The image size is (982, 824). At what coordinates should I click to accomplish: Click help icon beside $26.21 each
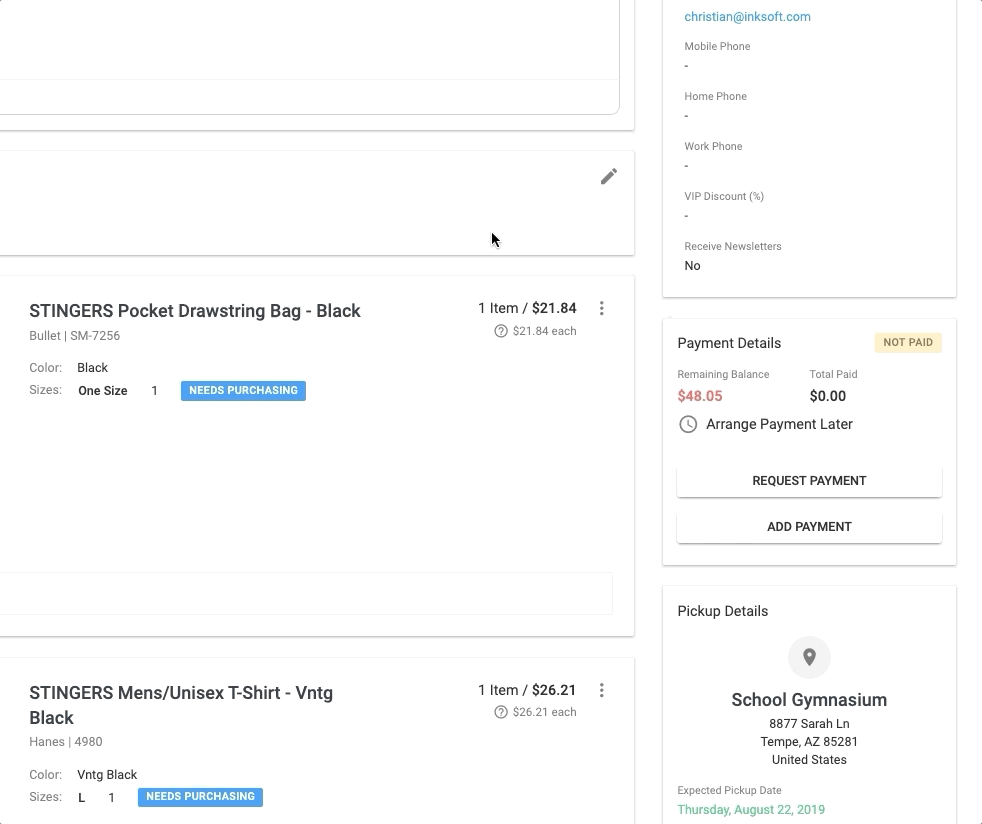[501, 712]
